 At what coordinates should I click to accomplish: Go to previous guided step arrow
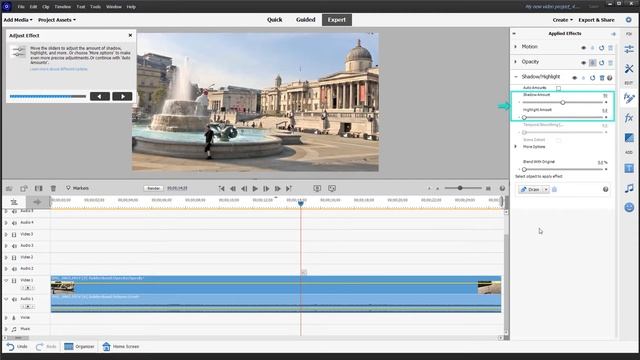(x=100, y=96)
